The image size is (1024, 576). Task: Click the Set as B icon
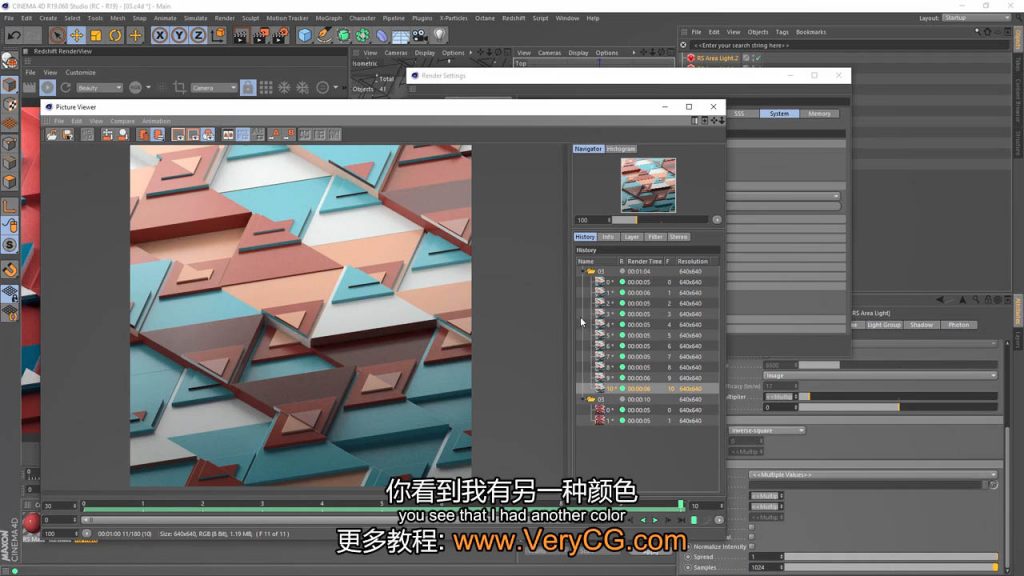(x=289, y=135)
